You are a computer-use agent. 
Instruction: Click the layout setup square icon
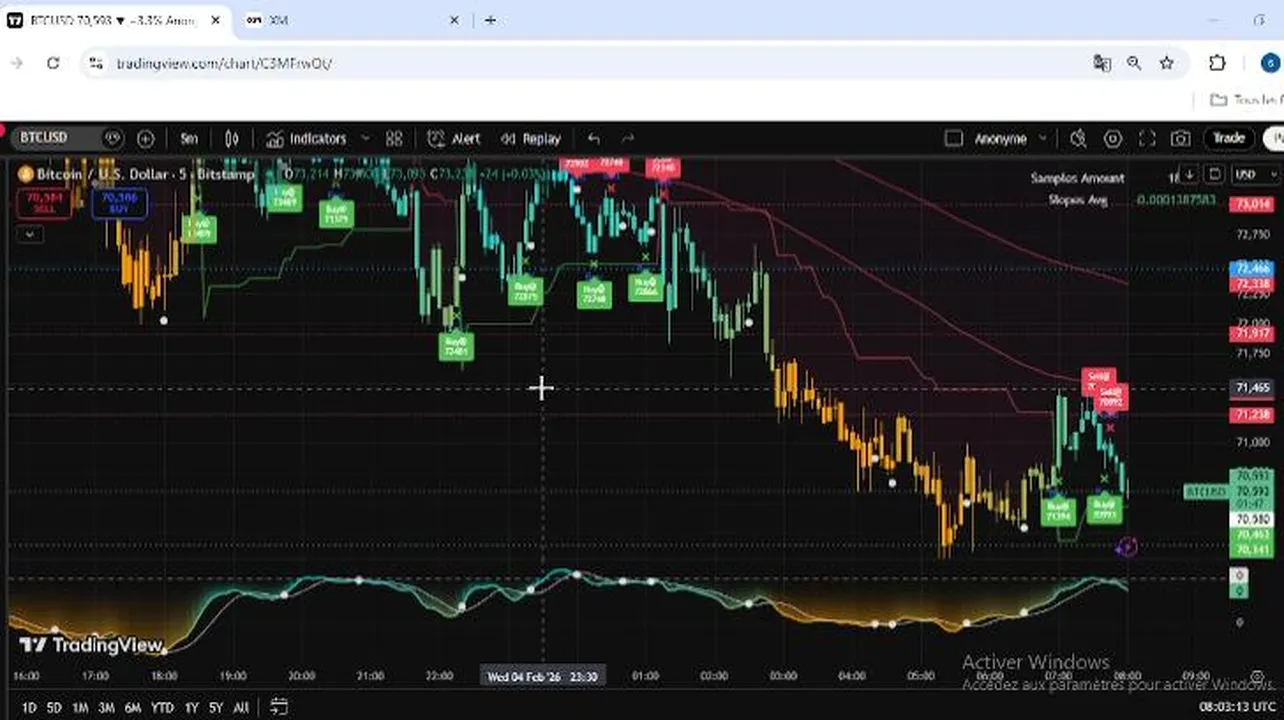[953, 139]
